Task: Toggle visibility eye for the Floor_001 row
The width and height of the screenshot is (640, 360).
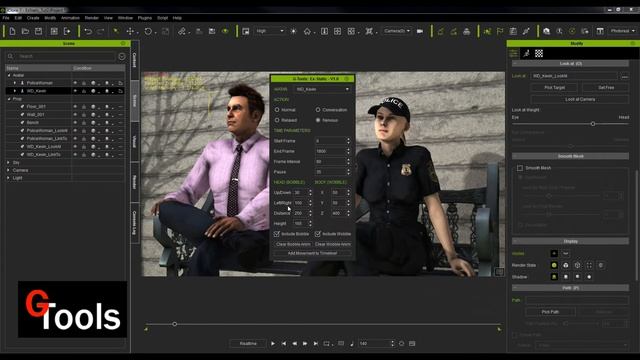Action: pos(75,107)
